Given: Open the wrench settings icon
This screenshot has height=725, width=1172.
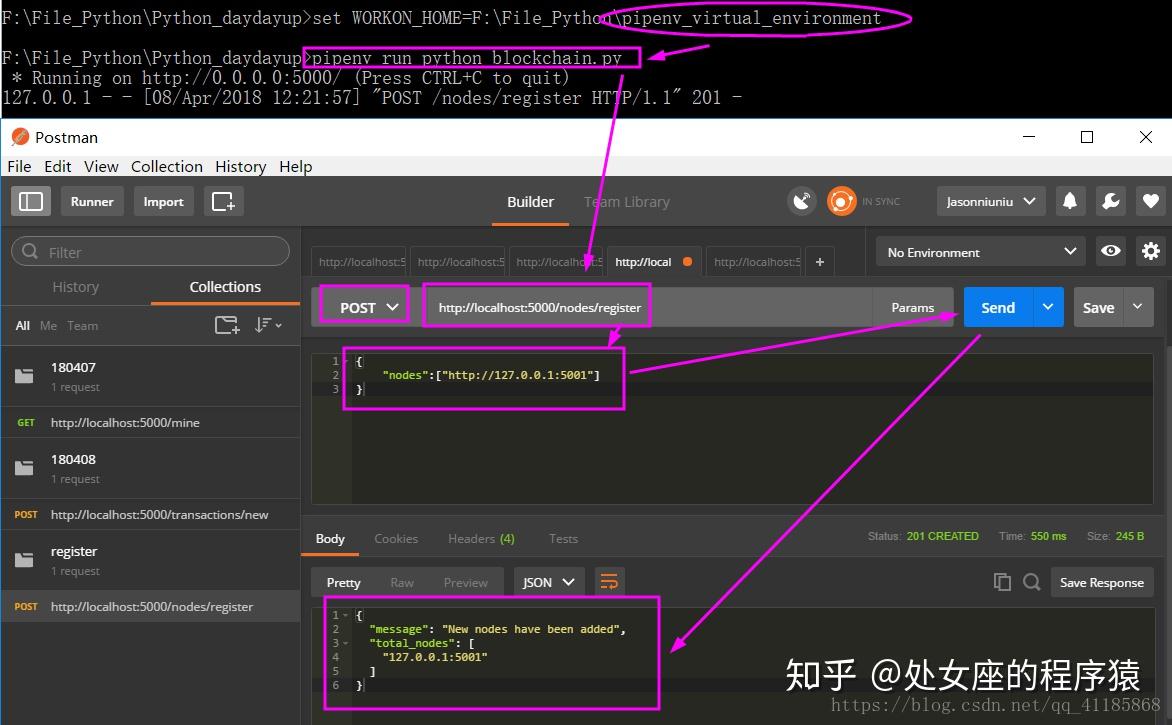Looking at the screenshot, I should [x=1111, y=201].
